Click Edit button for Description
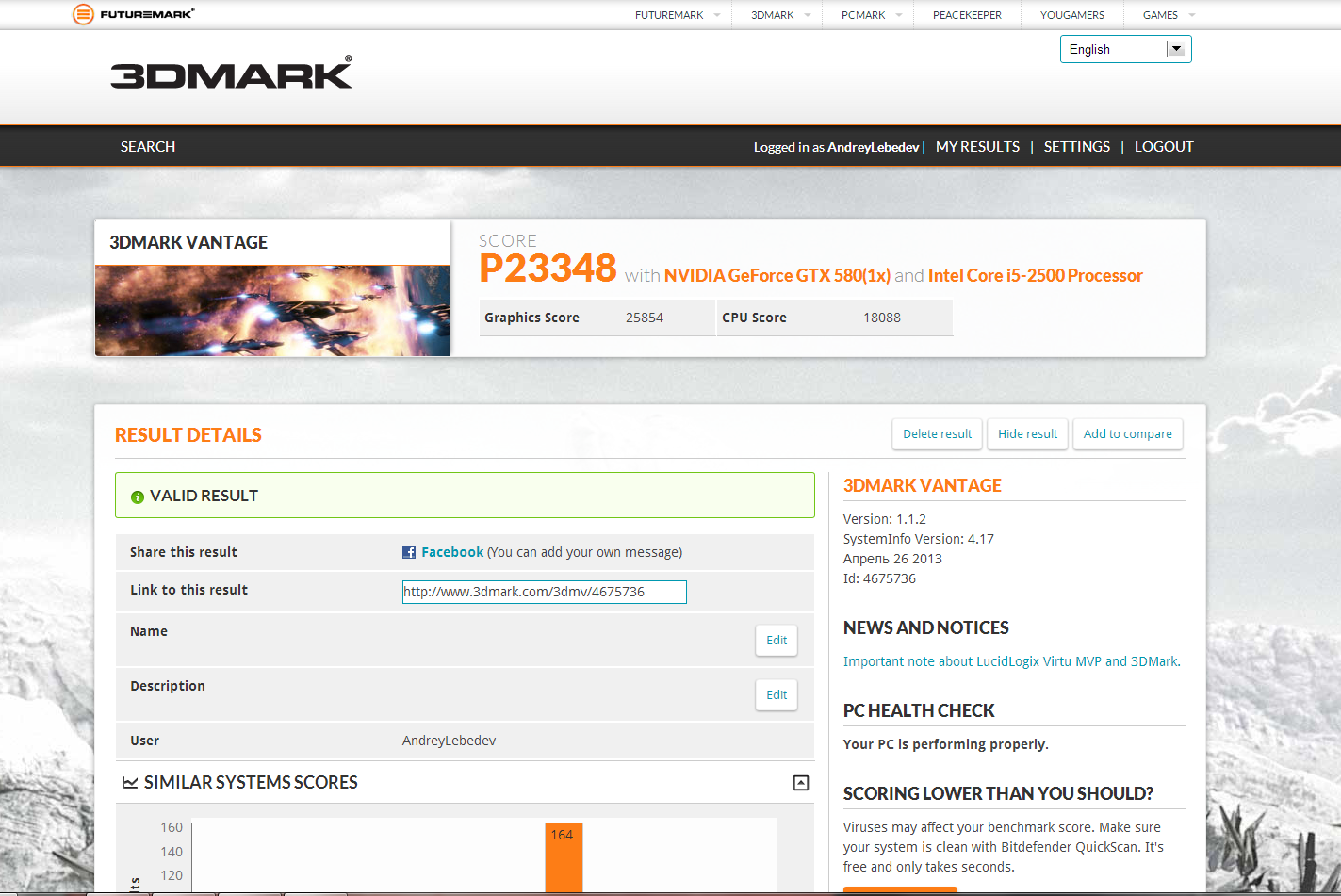The height and width of the screenshot is (896, 1341). click(777, 695)
